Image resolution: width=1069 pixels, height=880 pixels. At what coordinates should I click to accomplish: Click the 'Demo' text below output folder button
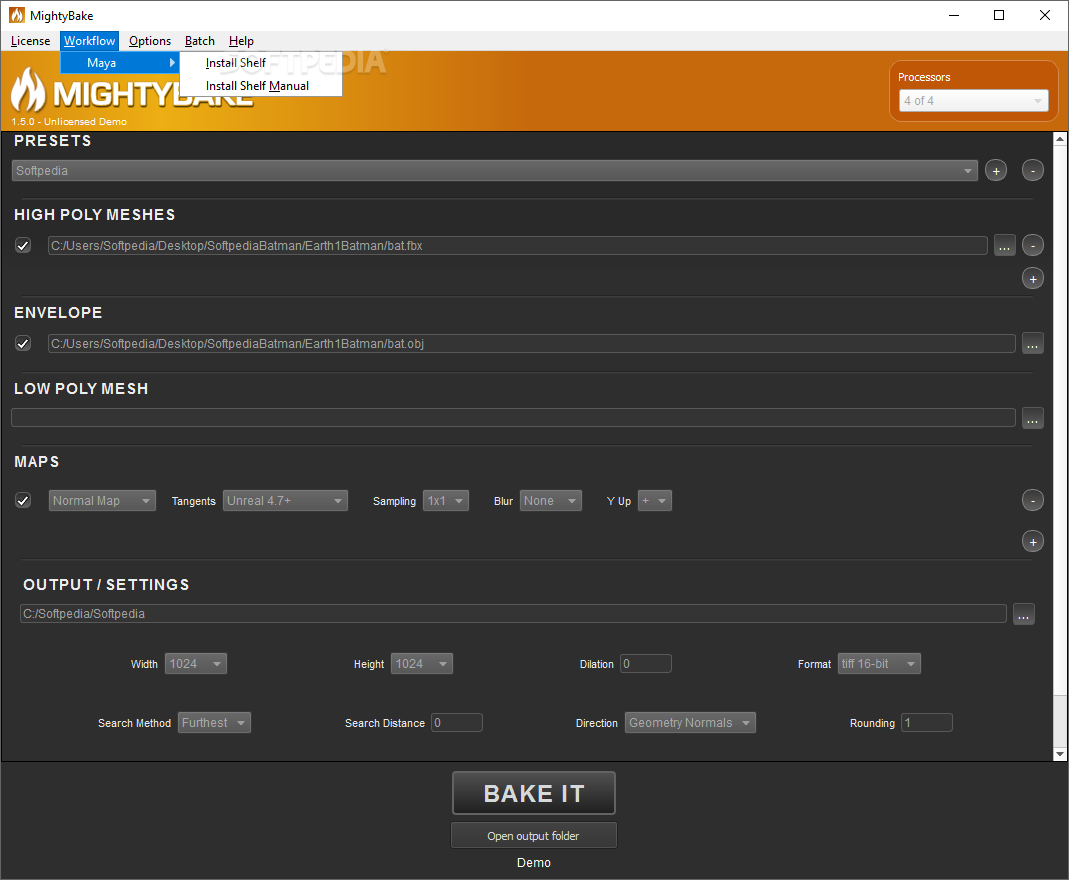click(x=534, y=863)
